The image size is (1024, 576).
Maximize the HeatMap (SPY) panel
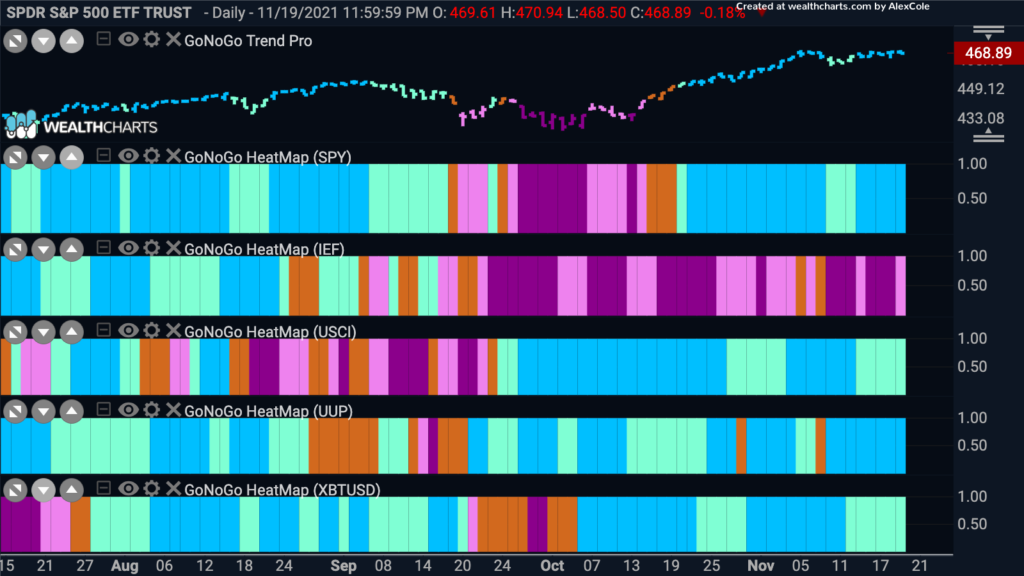tap(15, 157)
